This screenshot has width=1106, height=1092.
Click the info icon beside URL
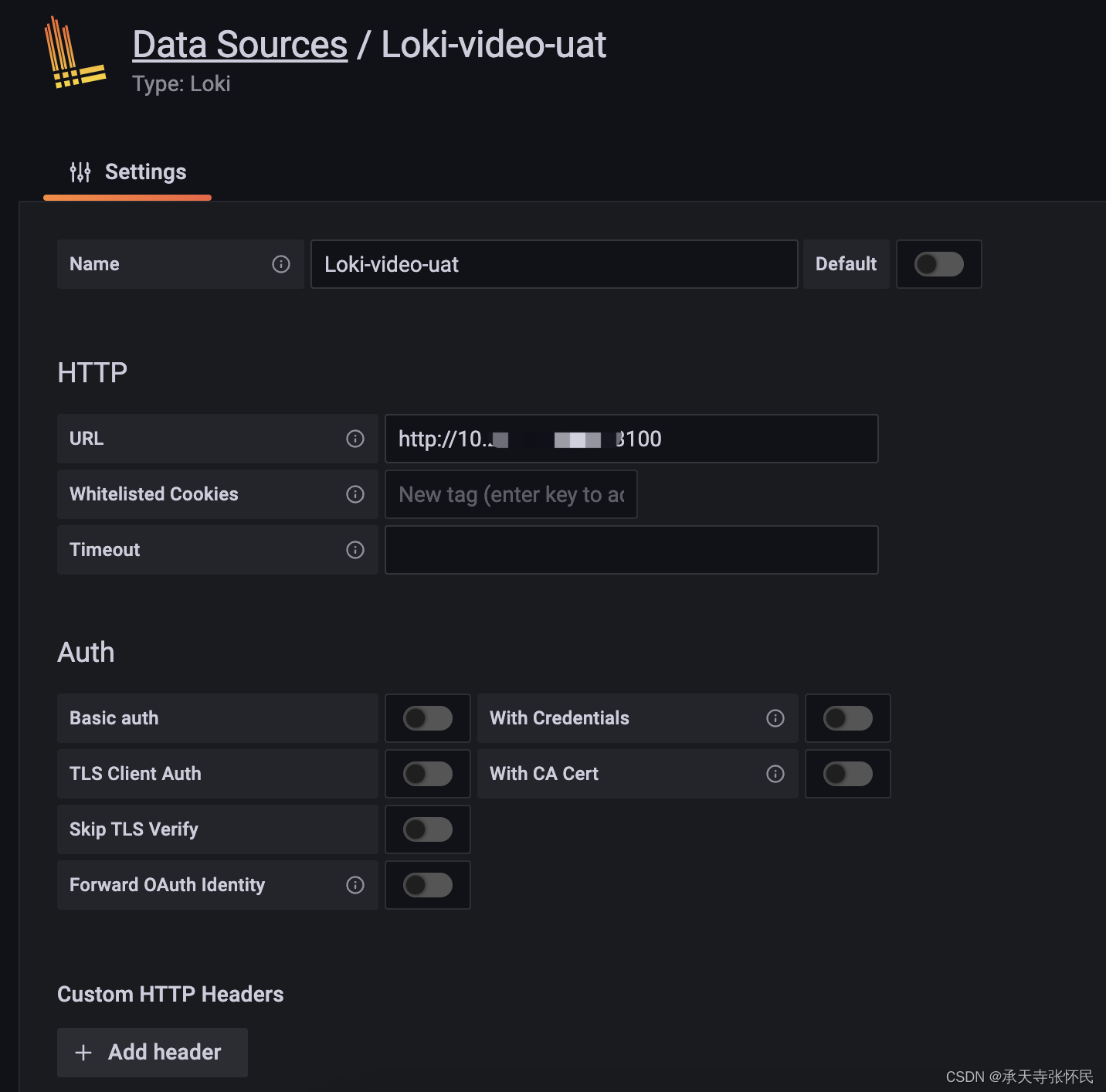(355, 439)
